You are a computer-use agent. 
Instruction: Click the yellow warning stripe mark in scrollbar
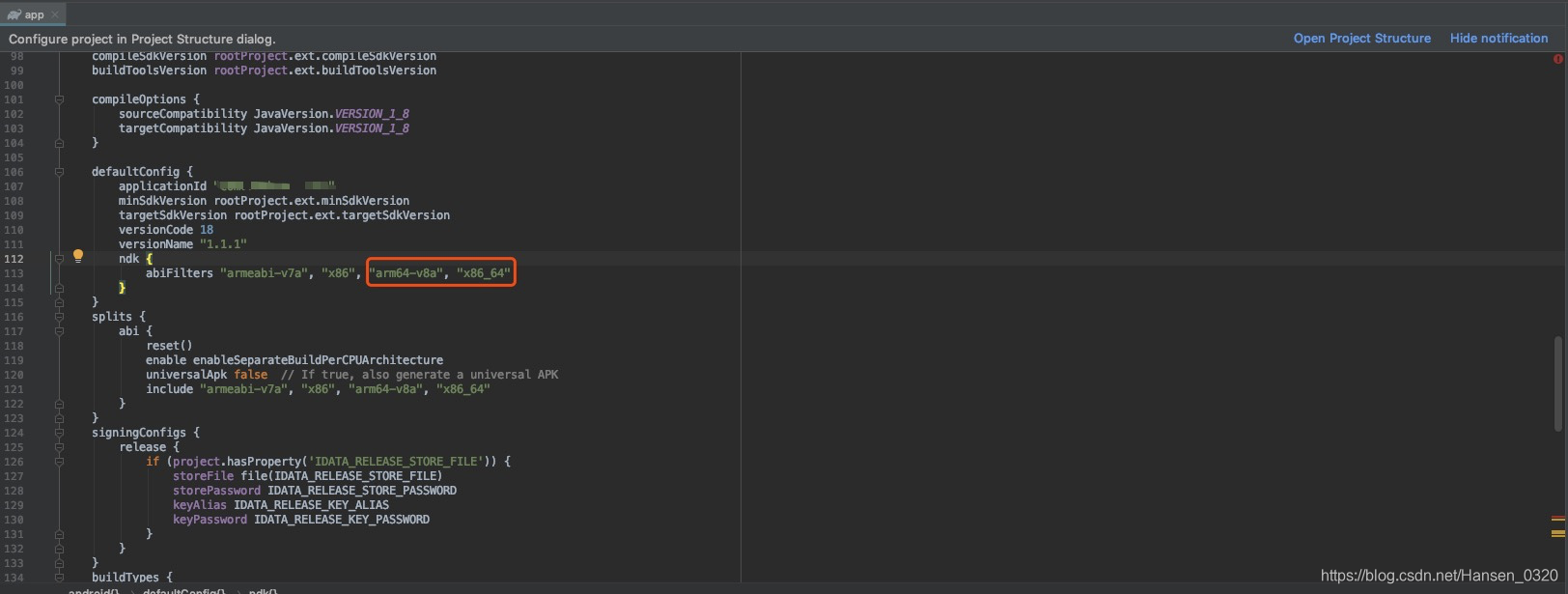point(1557,533)
